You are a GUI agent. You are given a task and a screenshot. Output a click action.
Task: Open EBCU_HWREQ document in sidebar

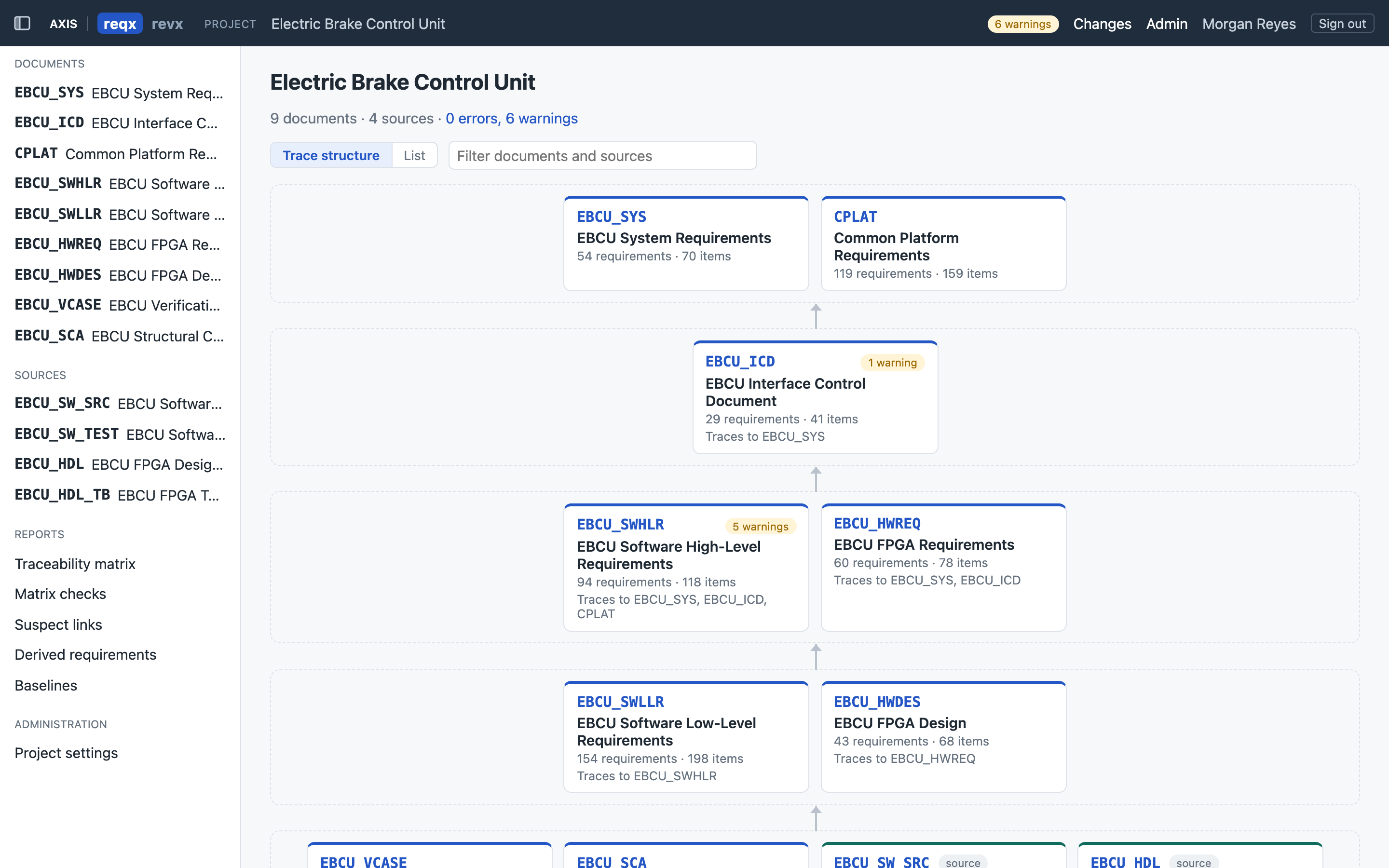click(x=120, y=244)
